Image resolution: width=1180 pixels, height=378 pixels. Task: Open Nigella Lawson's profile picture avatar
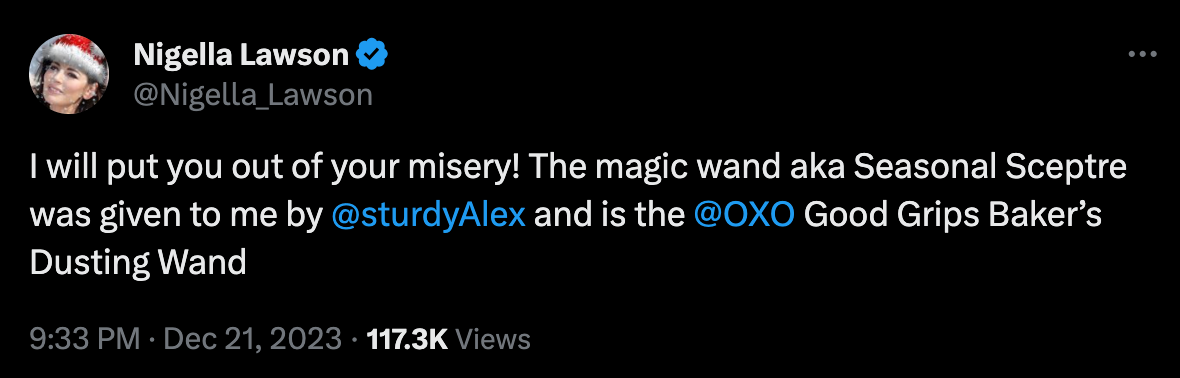click(x=69, y=74)
